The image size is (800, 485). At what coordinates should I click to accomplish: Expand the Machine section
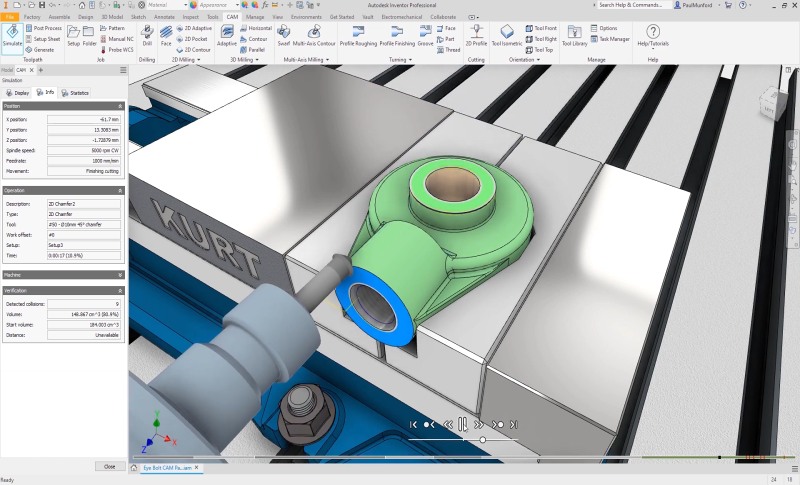coord(120,275)
